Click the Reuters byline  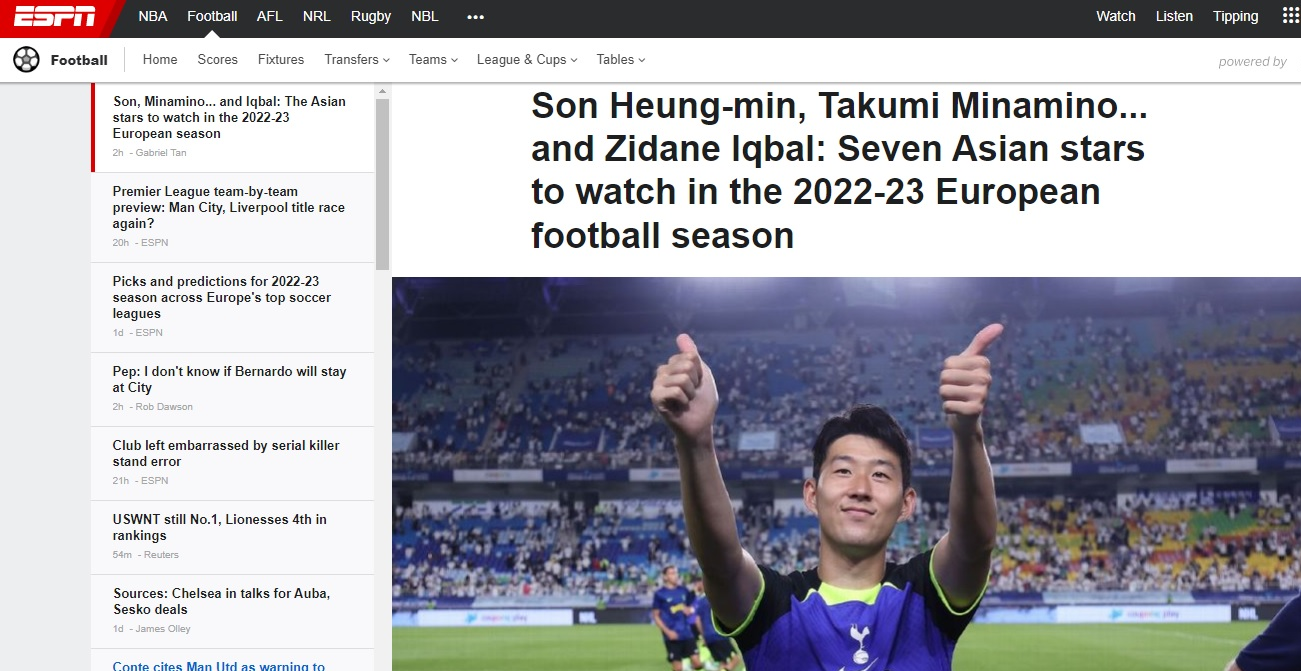(160, 555)
